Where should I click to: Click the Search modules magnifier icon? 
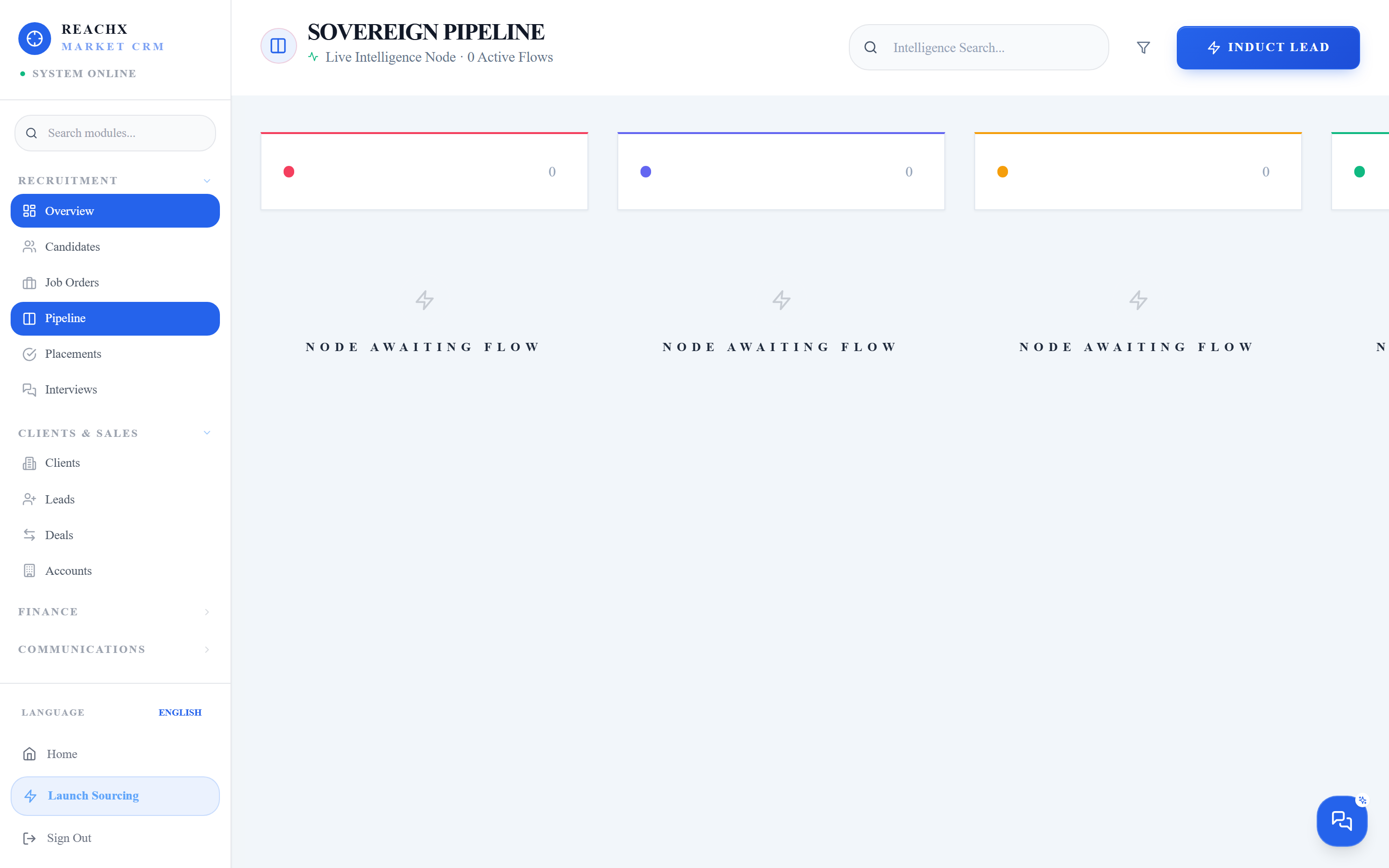coord(31,133)
